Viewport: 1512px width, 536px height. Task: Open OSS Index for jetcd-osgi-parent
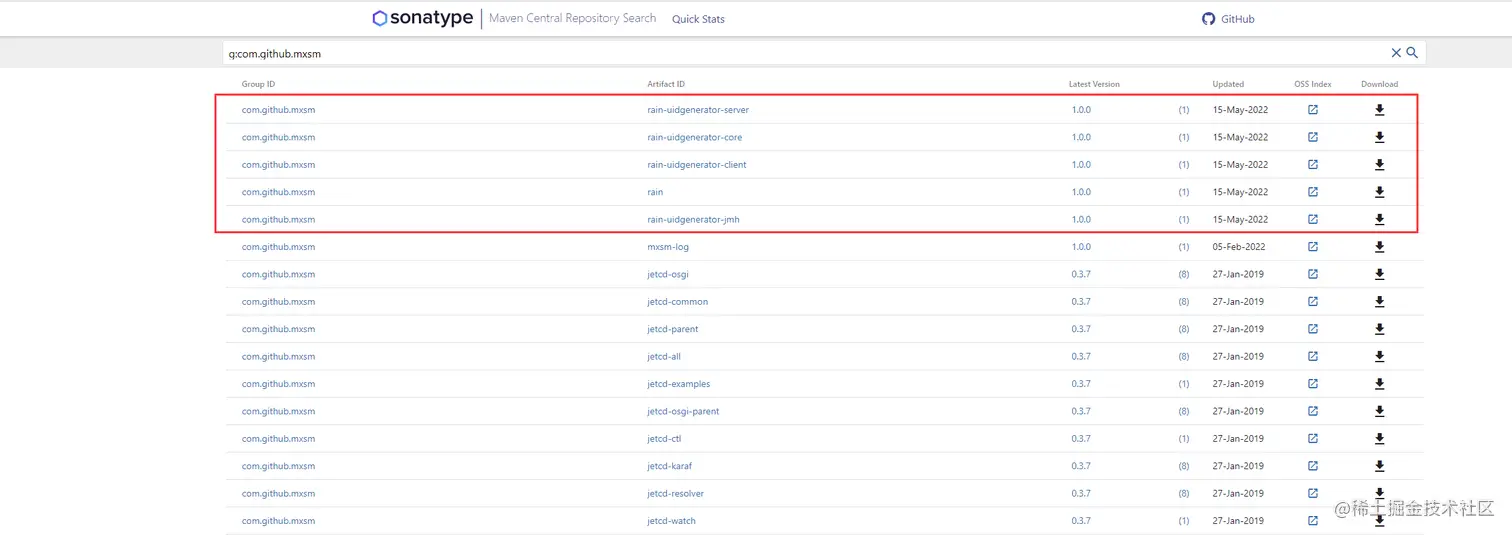(1313, 411)
